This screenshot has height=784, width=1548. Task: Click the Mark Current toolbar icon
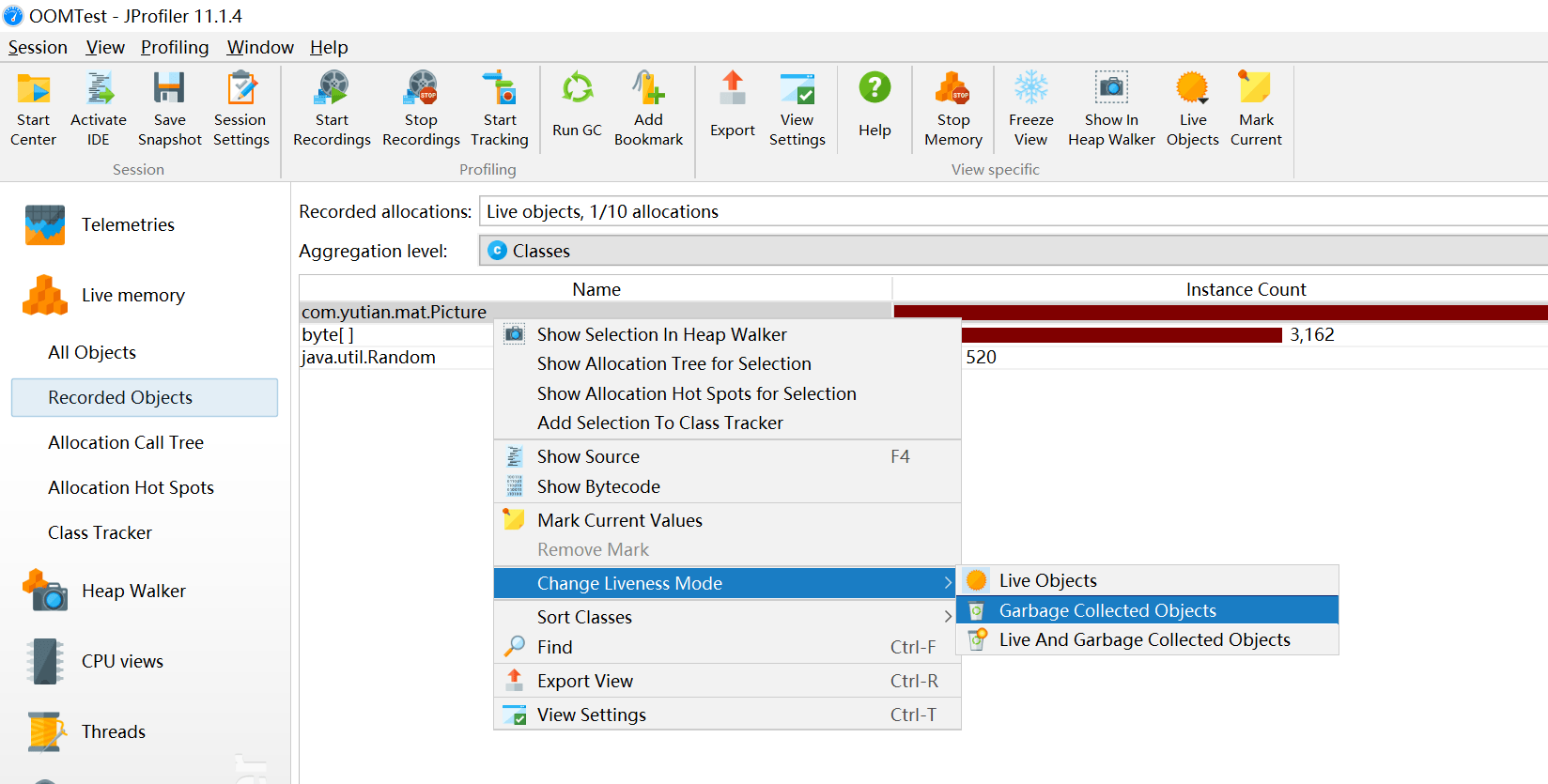click(x=1255, y=90)
